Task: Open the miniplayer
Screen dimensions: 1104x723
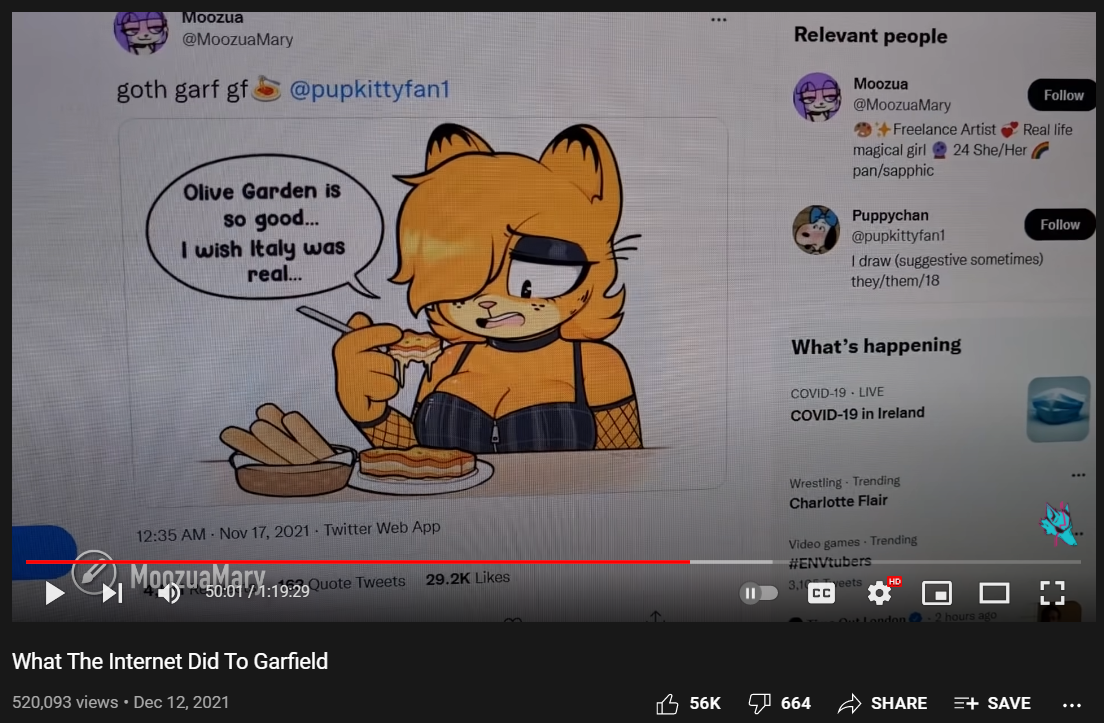Action: [937, 593]
